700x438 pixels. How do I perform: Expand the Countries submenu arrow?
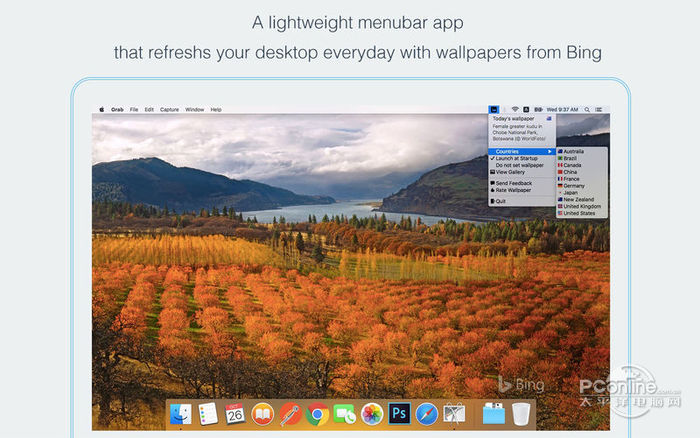(550, 152)
